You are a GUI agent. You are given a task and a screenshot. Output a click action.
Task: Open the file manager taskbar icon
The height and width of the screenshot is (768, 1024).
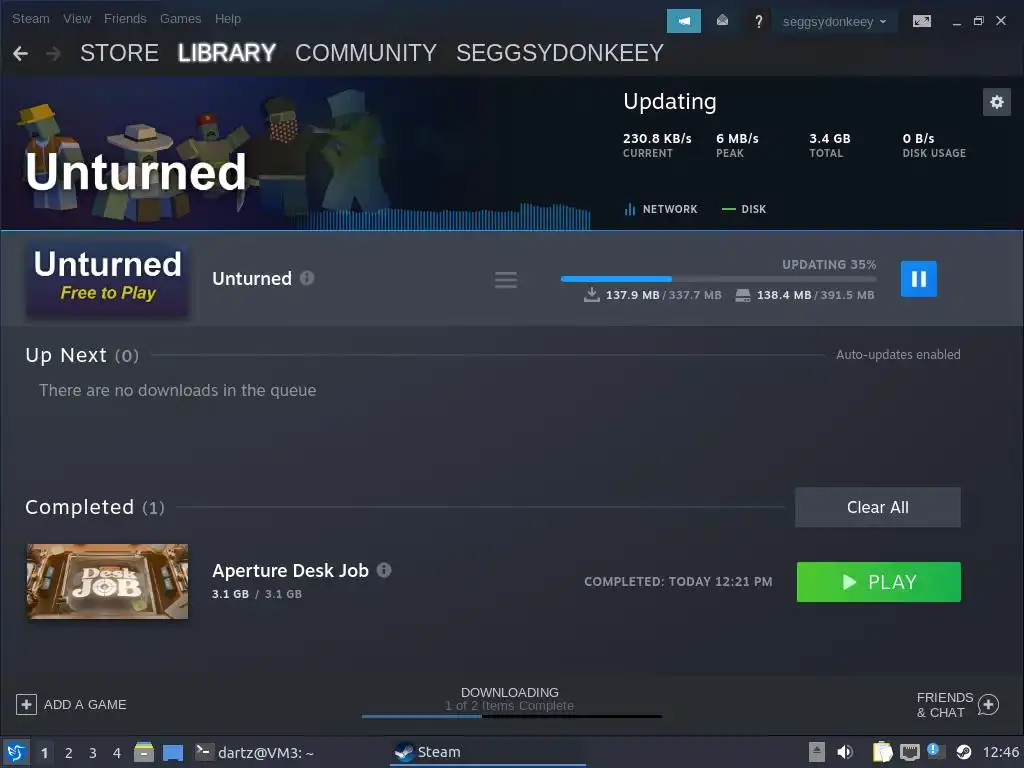tap(144, 752)
